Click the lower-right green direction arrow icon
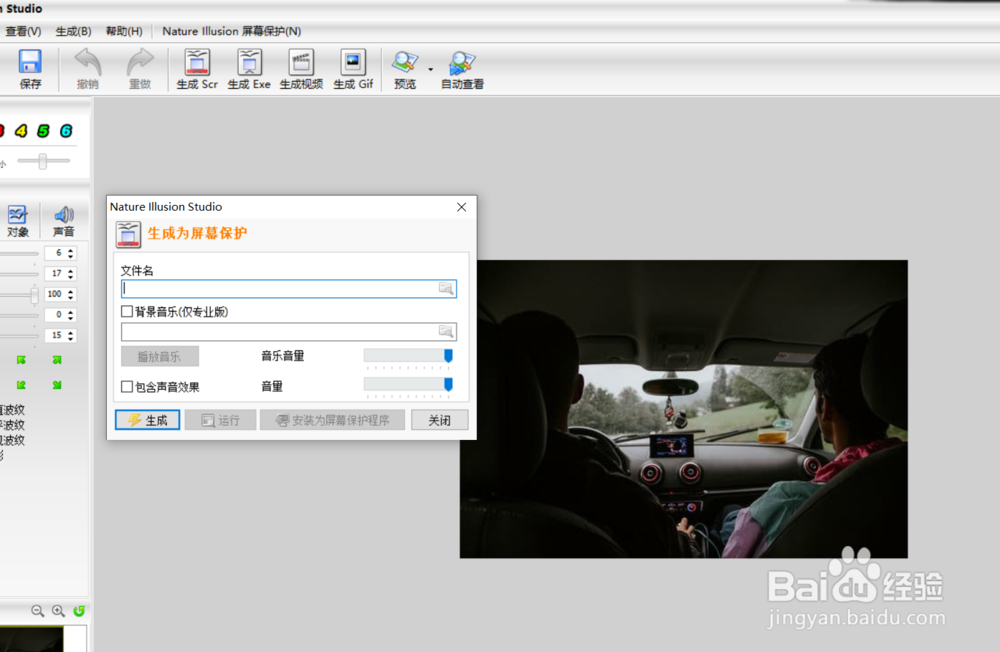Image resolution: width=1000 pixels, height=652 pixels. coord(57,385)
